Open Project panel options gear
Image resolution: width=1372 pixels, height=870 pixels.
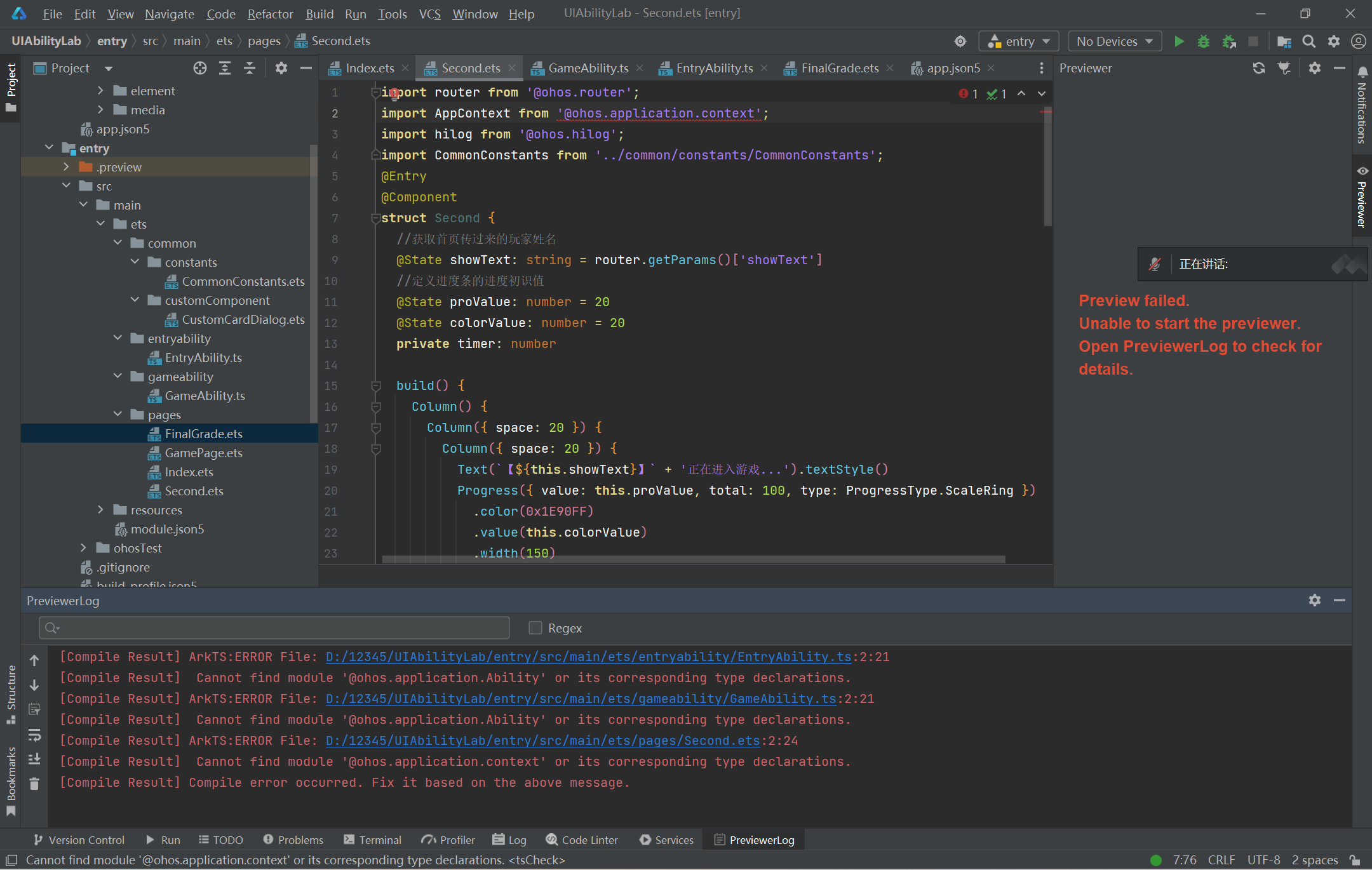click(x=281, y=68)
